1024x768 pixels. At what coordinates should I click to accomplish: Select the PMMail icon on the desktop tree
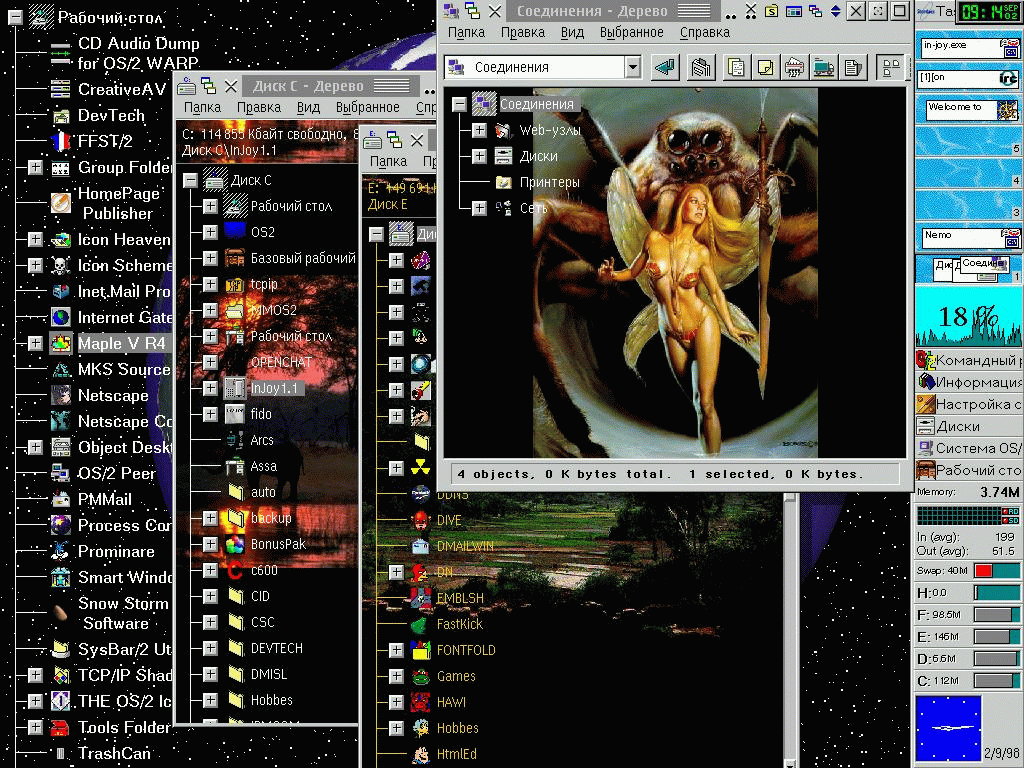click(x=61, y=500)
